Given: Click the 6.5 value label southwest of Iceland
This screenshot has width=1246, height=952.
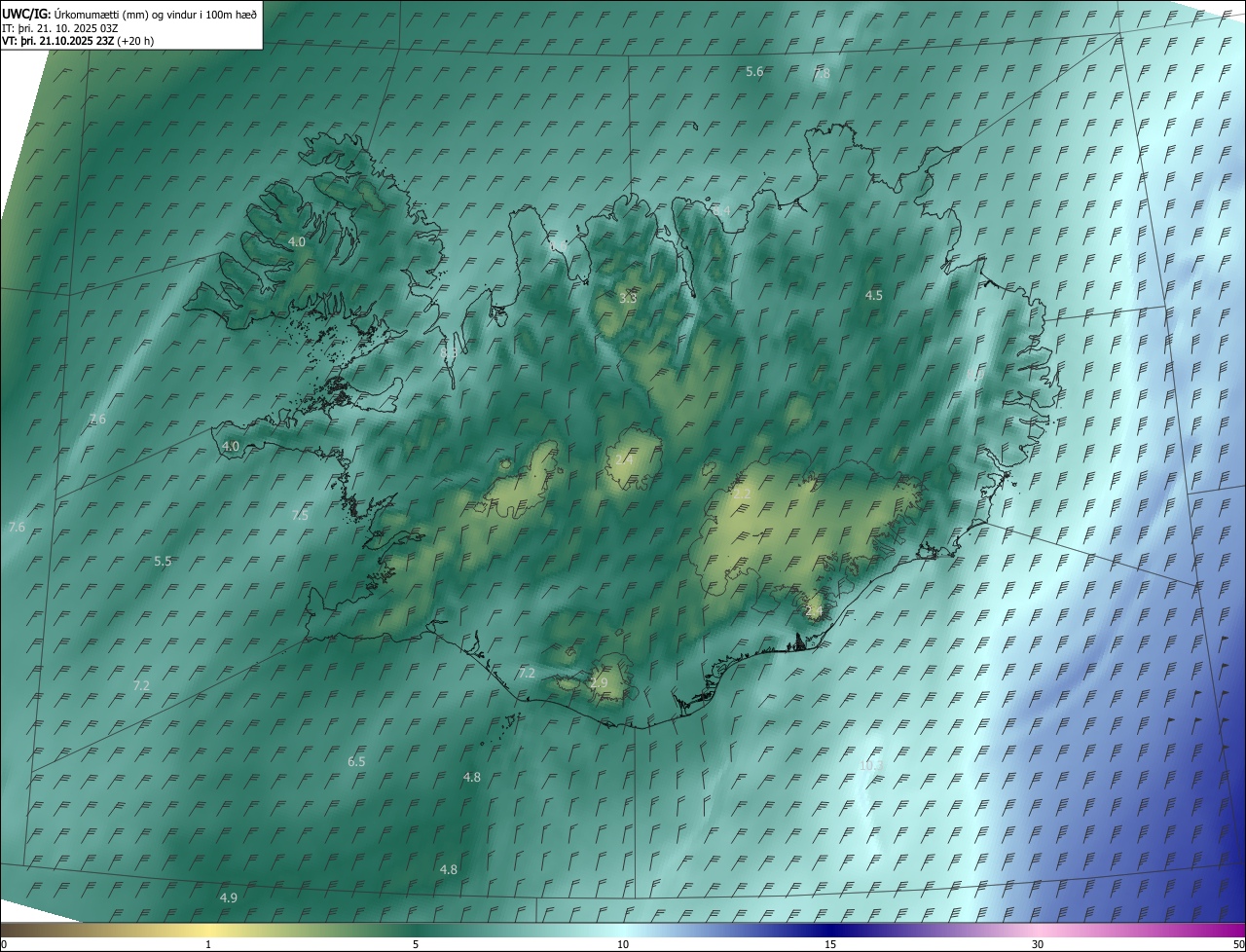Looking at the screenshot, I should 356,761.
